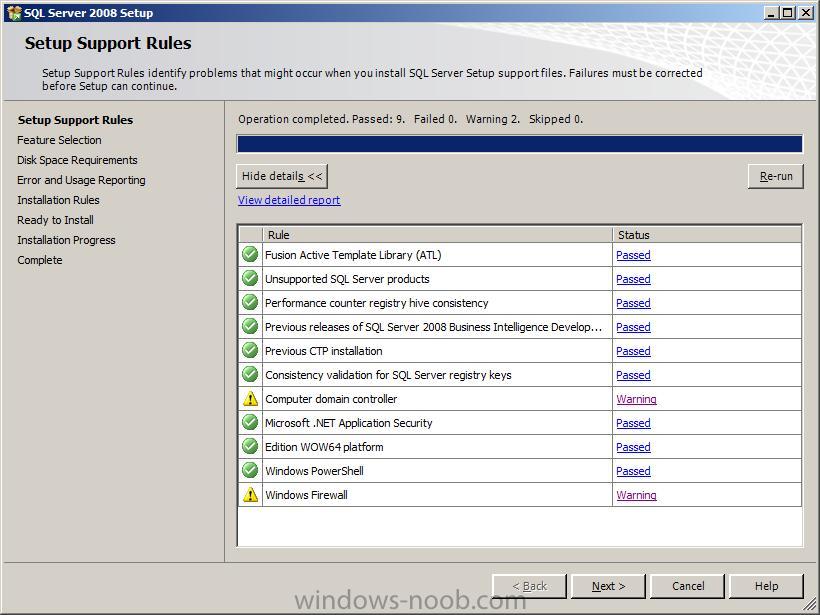Click the green check beside Microsoft .NET Application Security
The width and height of the screenshot is (820, 615).
[250, 423]
